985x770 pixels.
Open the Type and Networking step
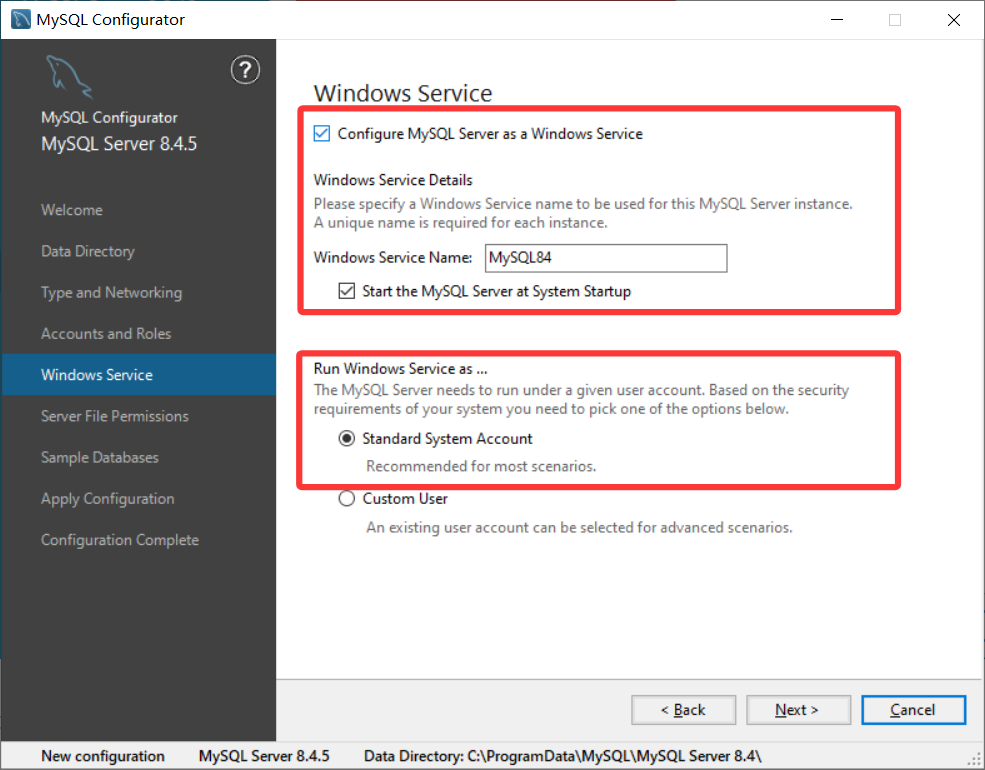(x=111, y=293)
